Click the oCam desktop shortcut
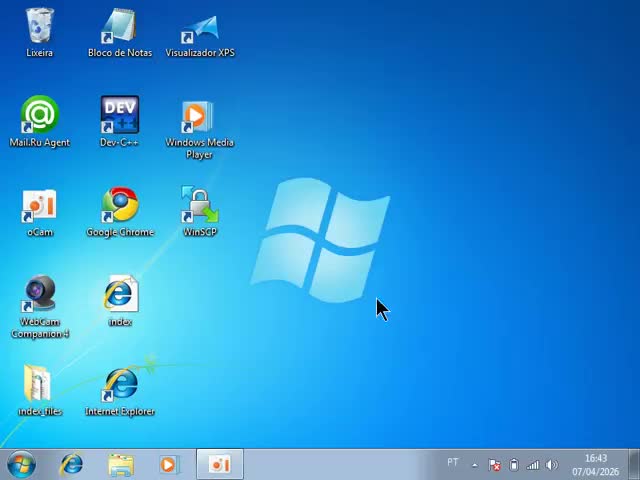This screenshot has height=480, width=640. click(x=40, y=206)
